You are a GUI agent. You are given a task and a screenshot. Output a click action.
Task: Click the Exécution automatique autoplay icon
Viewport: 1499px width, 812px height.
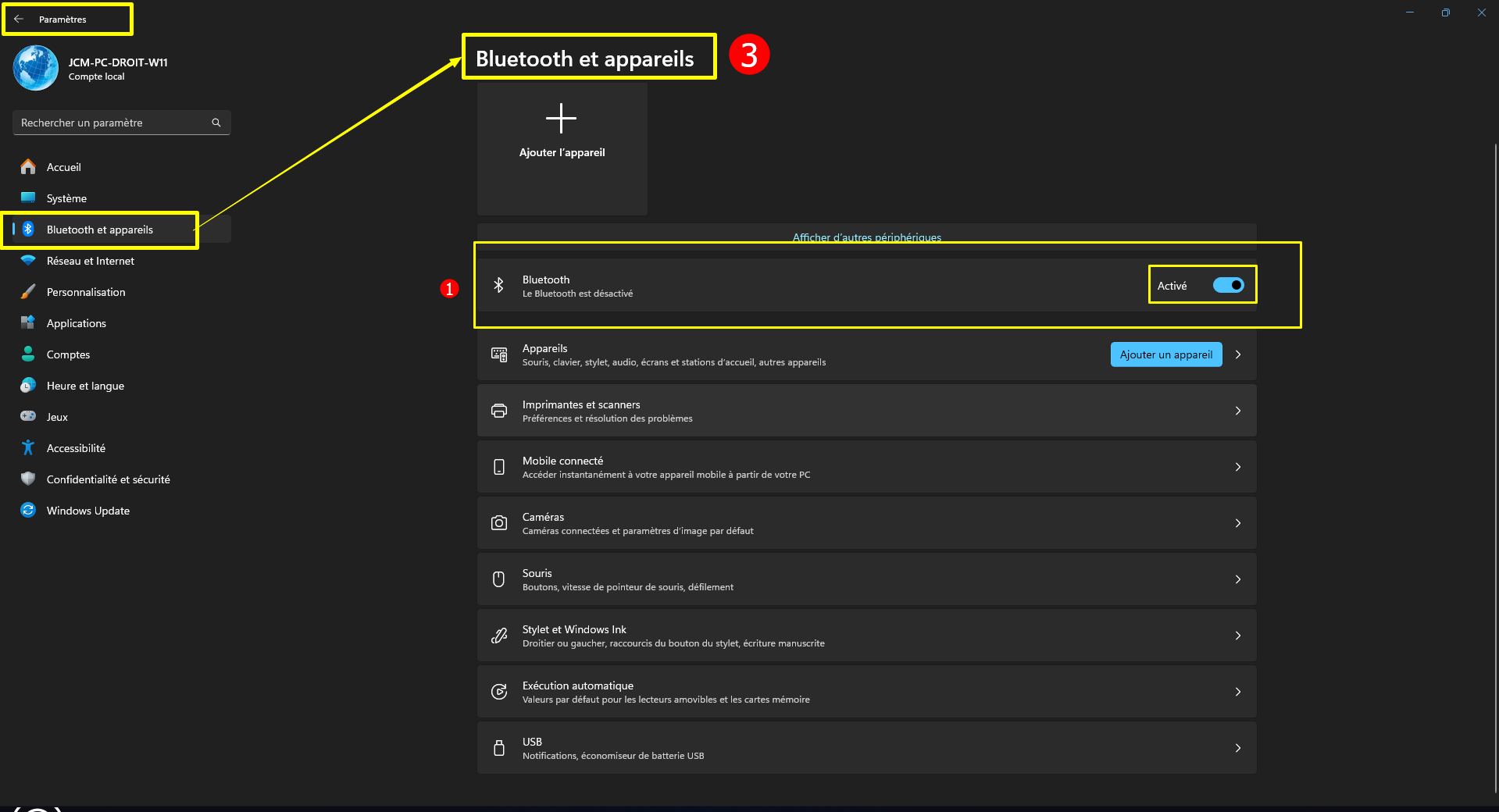point(499,692)
